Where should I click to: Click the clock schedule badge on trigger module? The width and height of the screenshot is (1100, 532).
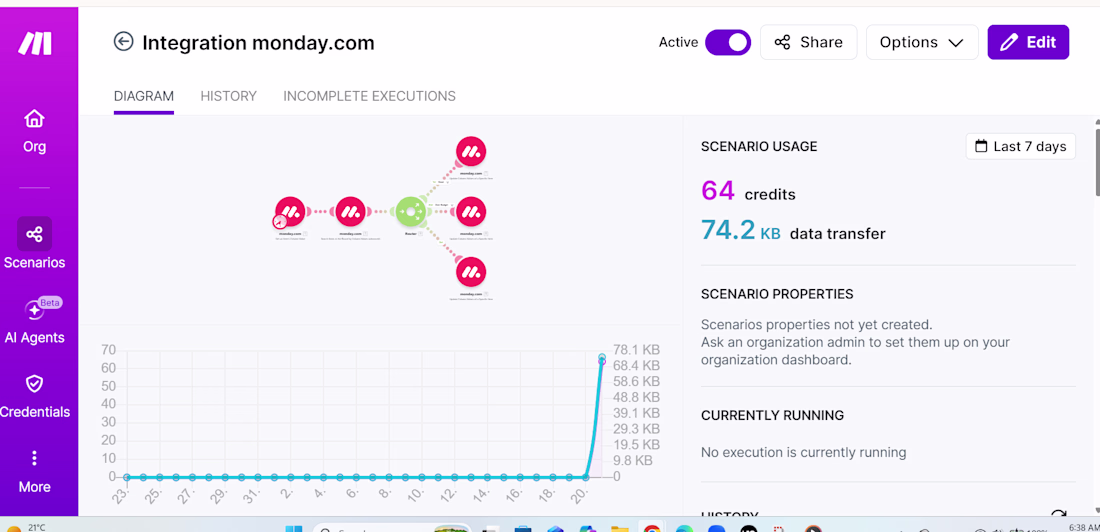pos(280,222)
